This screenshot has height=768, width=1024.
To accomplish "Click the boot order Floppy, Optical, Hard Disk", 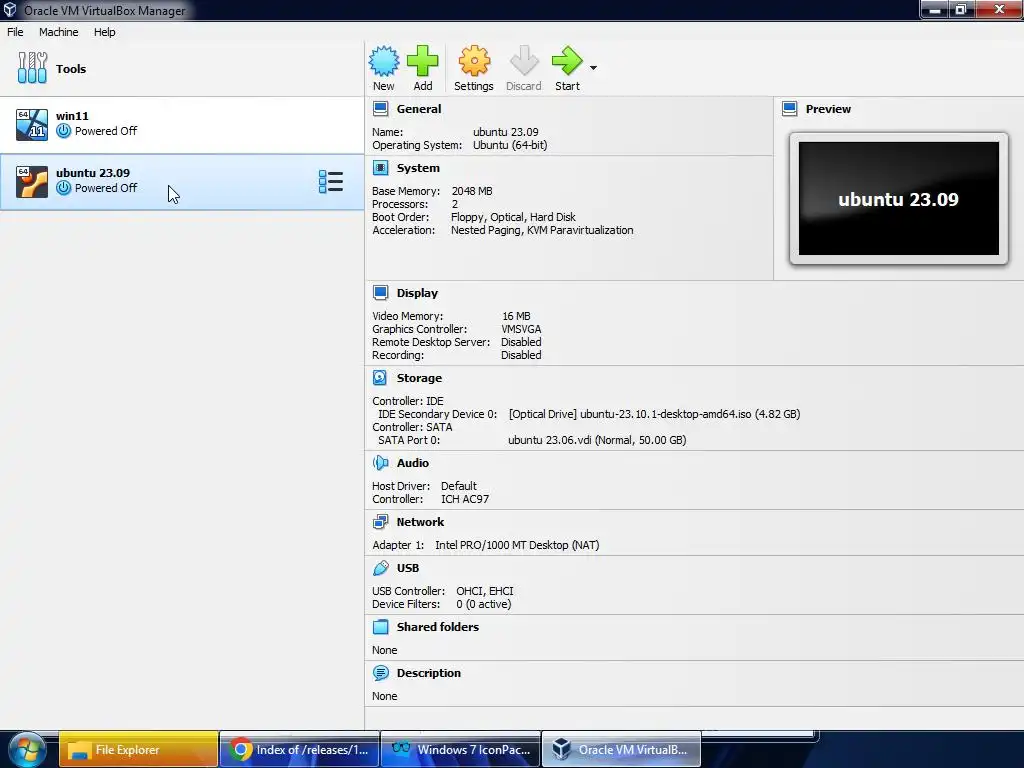I will (x=513, y=217).
